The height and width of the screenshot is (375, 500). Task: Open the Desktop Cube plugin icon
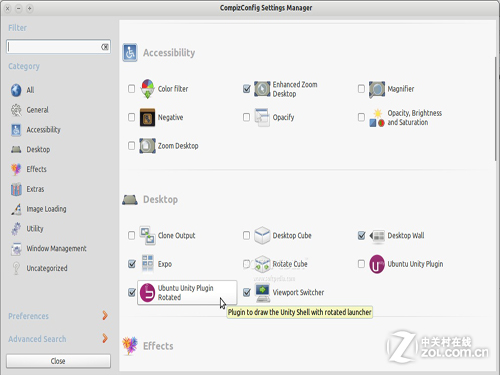point(262,235)
